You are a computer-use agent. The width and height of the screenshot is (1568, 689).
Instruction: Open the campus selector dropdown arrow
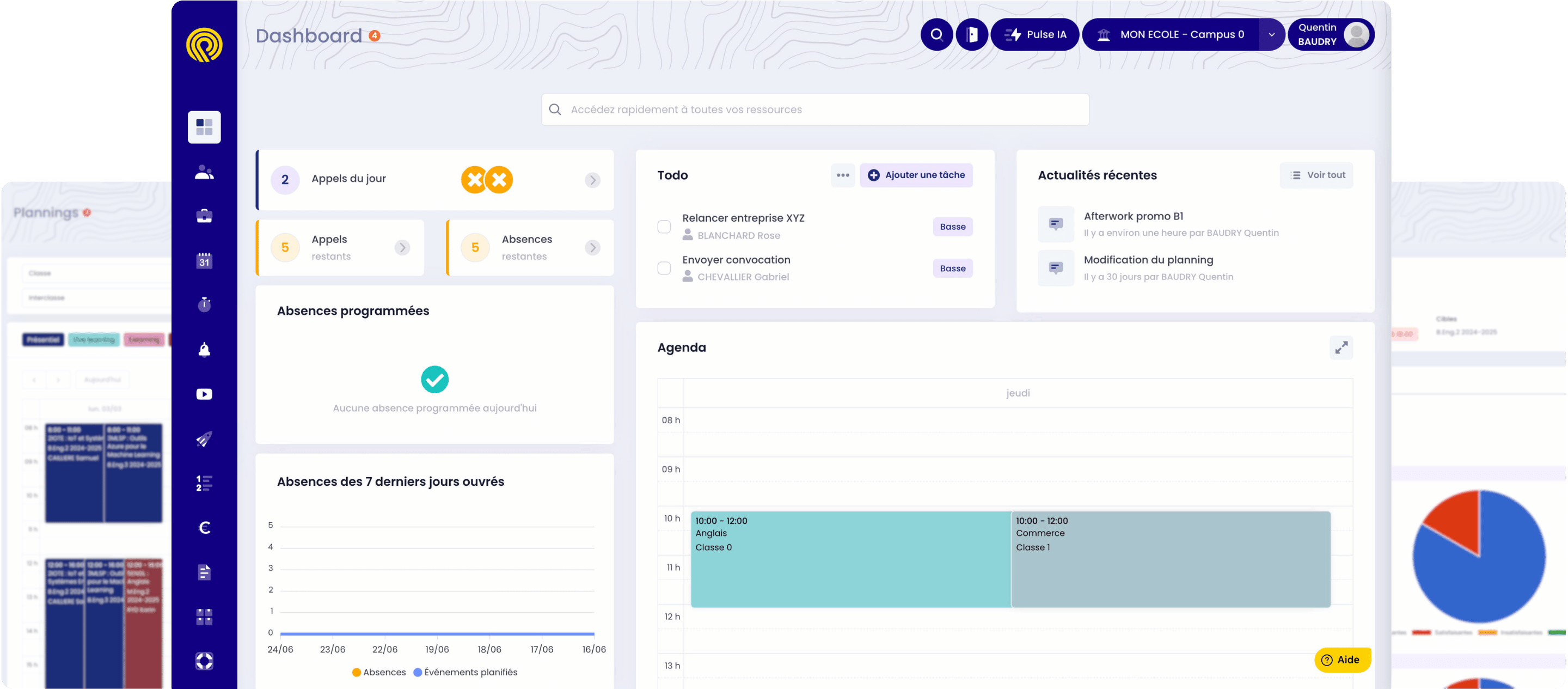[x=1271, y=35]
